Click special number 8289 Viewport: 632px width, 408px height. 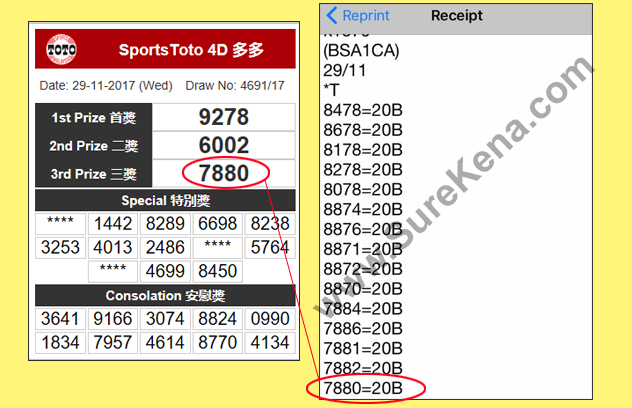(x=165, y=224)
